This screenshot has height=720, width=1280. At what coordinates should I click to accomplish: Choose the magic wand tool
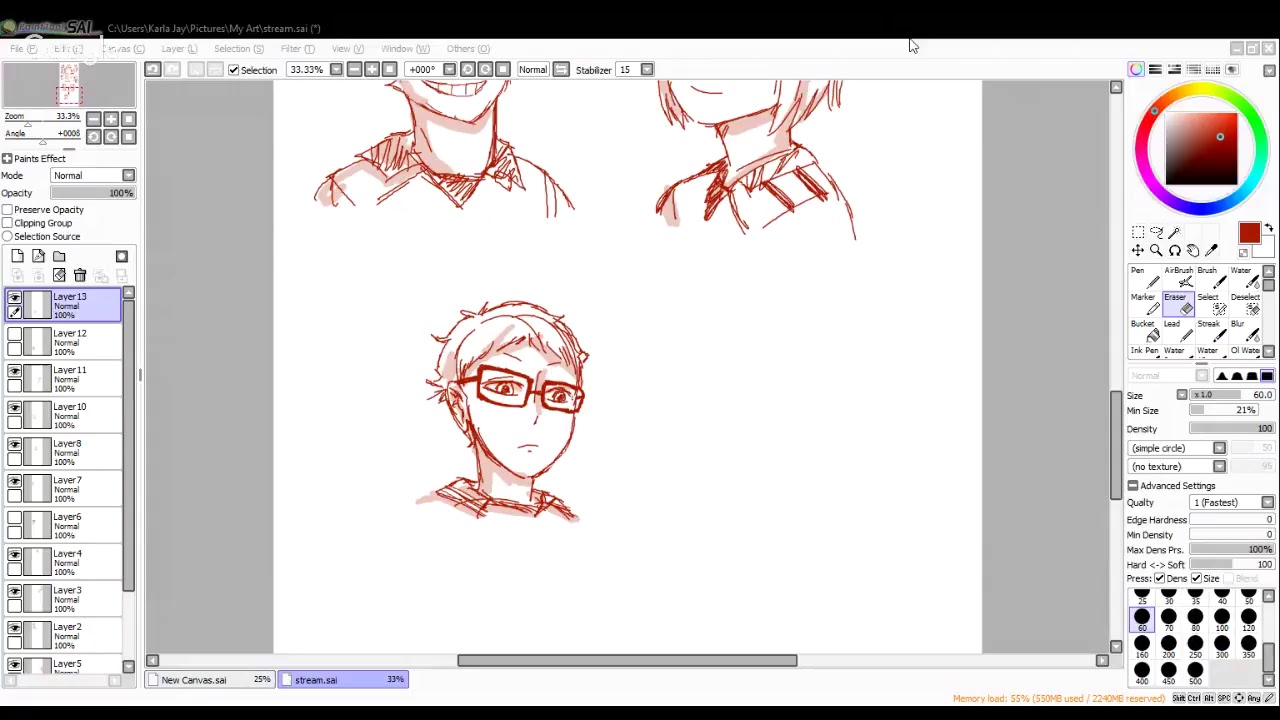1175,232
